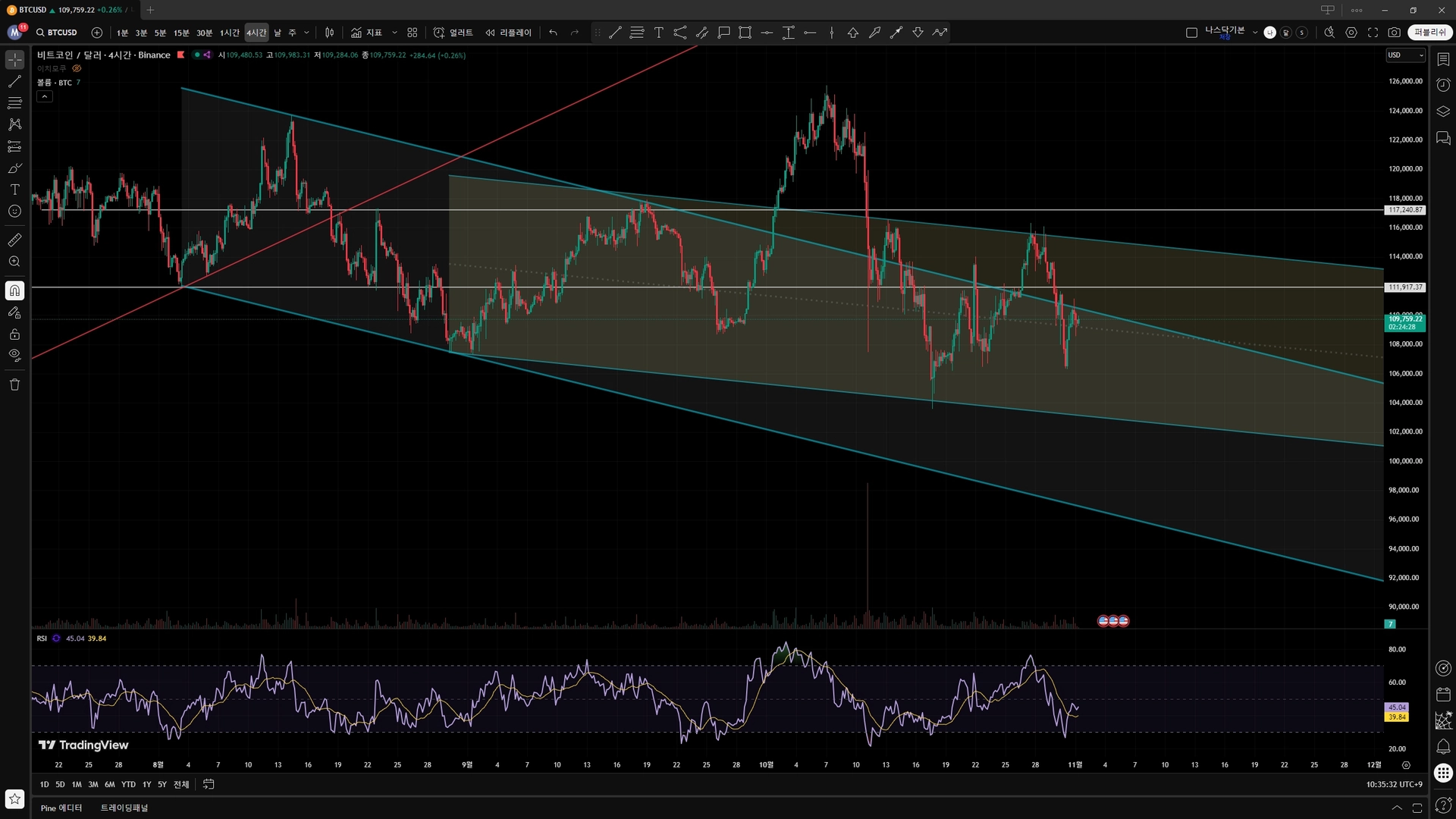Open the measure ruler tool

14,240
